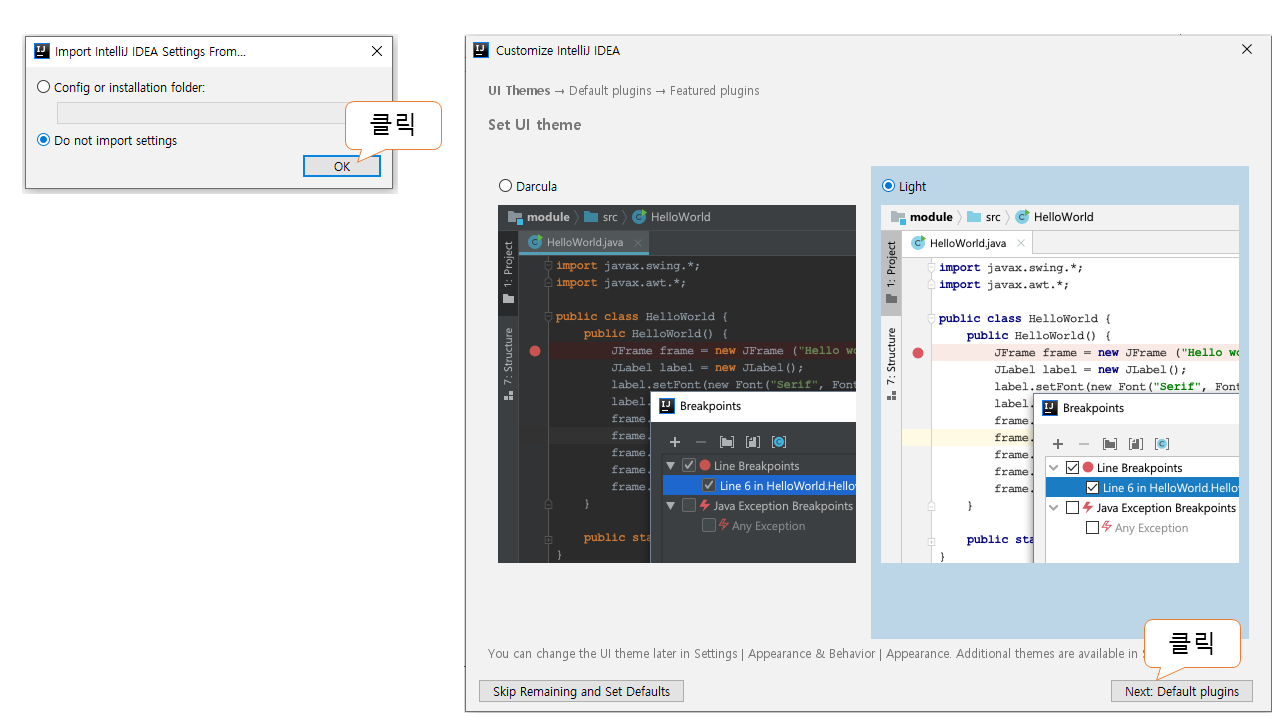Click Skip Remaining and Set Defaults

point(581,691)
